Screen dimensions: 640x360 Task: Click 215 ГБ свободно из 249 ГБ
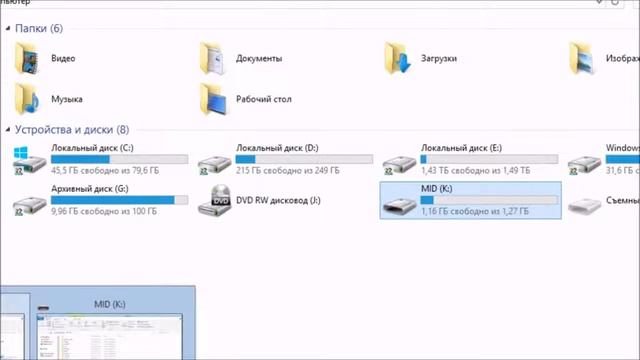pyautogui.click(x=287, y=170)
